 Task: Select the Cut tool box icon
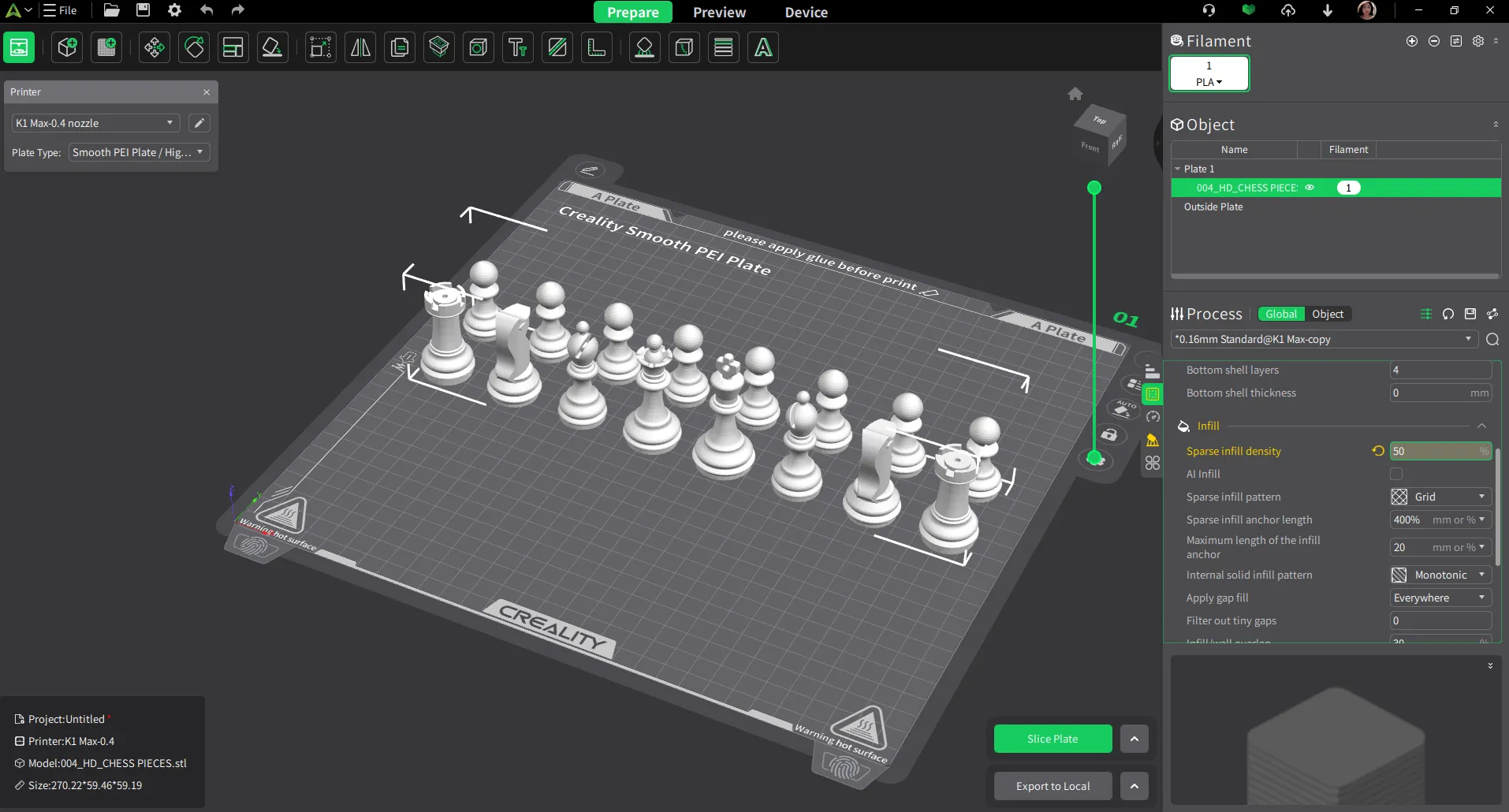click(439, 47)
